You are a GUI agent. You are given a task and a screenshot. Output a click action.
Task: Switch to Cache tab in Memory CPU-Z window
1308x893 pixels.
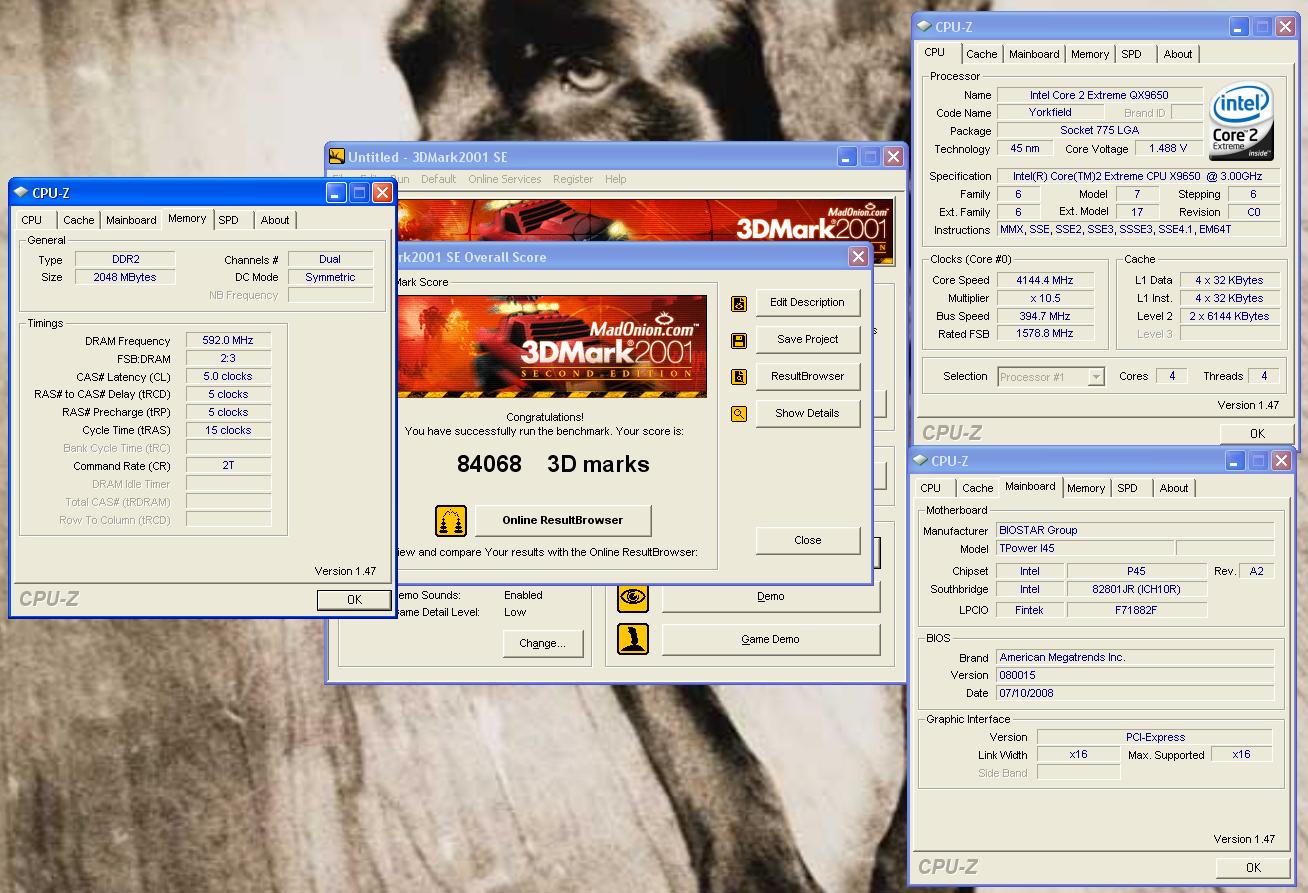79,220
